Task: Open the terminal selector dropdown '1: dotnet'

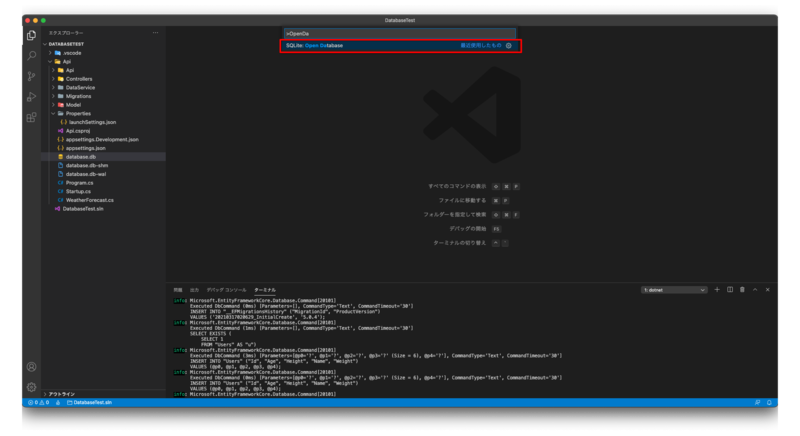Action: 674,290
